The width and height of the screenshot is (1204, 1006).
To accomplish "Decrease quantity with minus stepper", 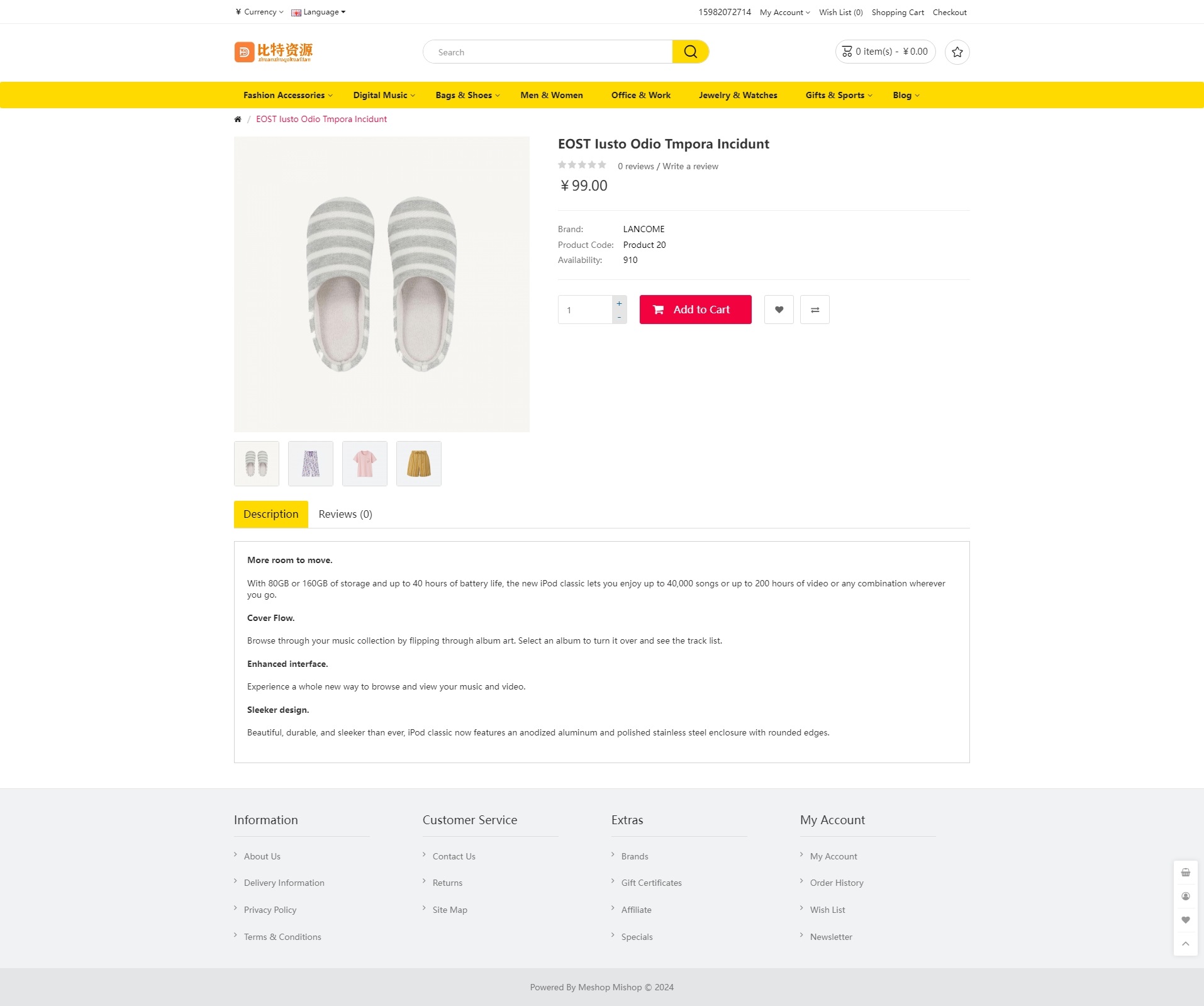I will 619,317.
